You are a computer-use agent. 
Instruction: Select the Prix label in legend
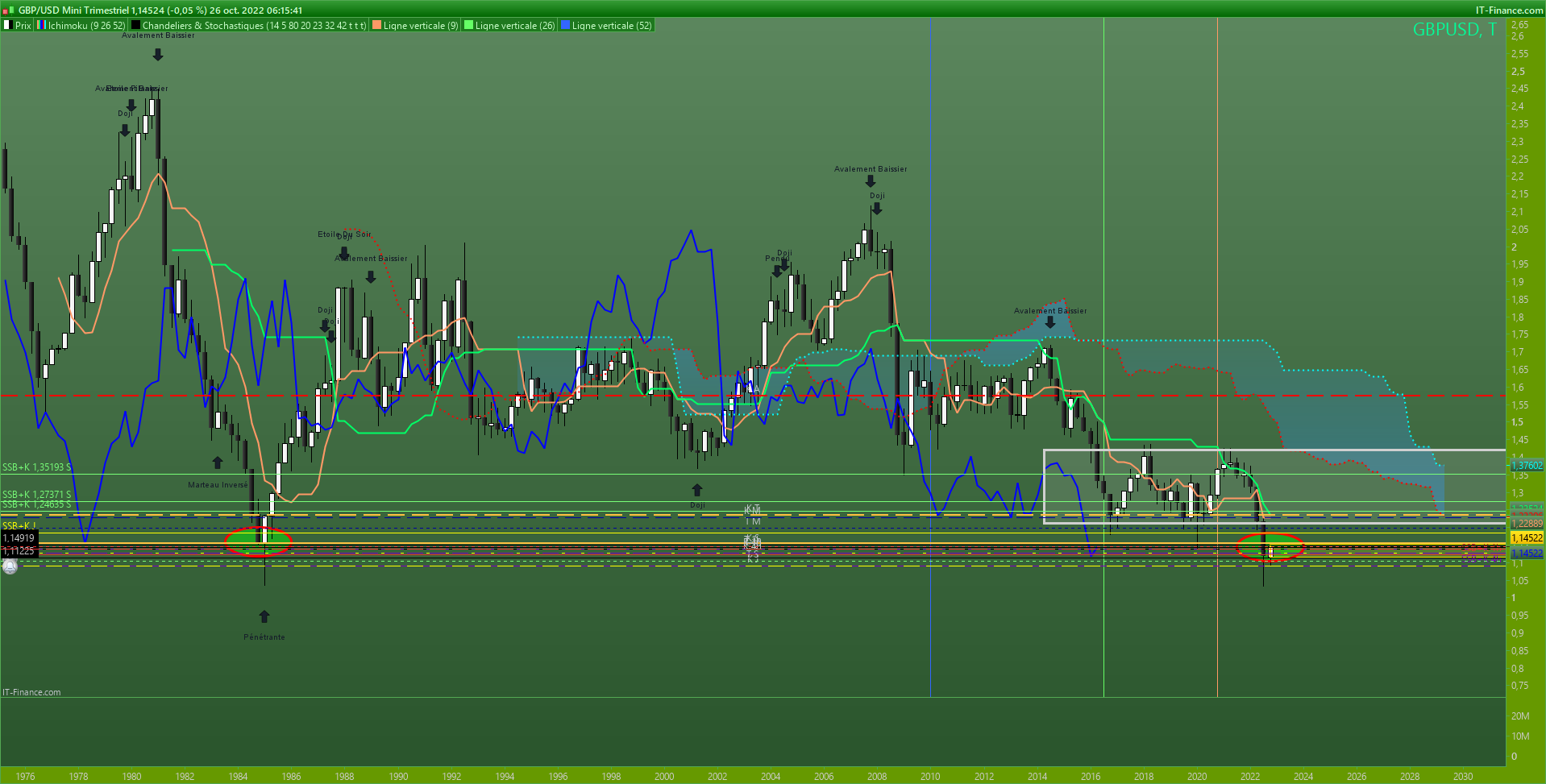[x=23, y=26]
